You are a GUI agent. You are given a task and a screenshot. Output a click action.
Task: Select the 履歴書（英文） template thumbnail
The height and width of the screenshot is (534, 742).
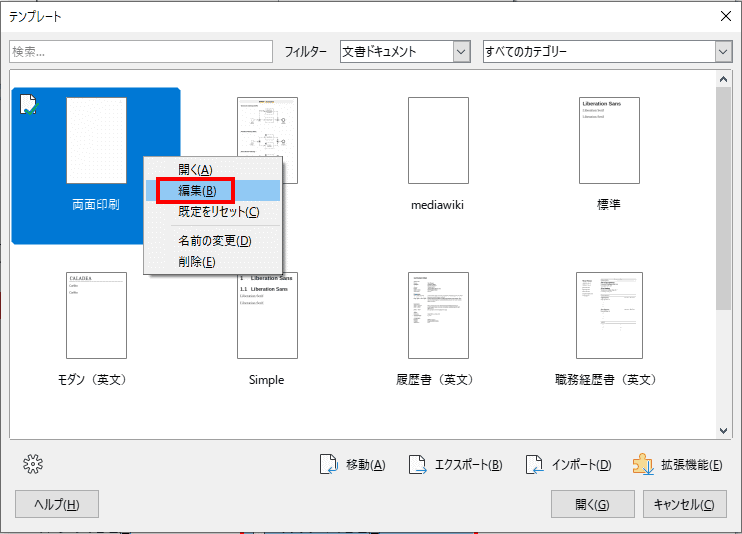coord(438,315)
